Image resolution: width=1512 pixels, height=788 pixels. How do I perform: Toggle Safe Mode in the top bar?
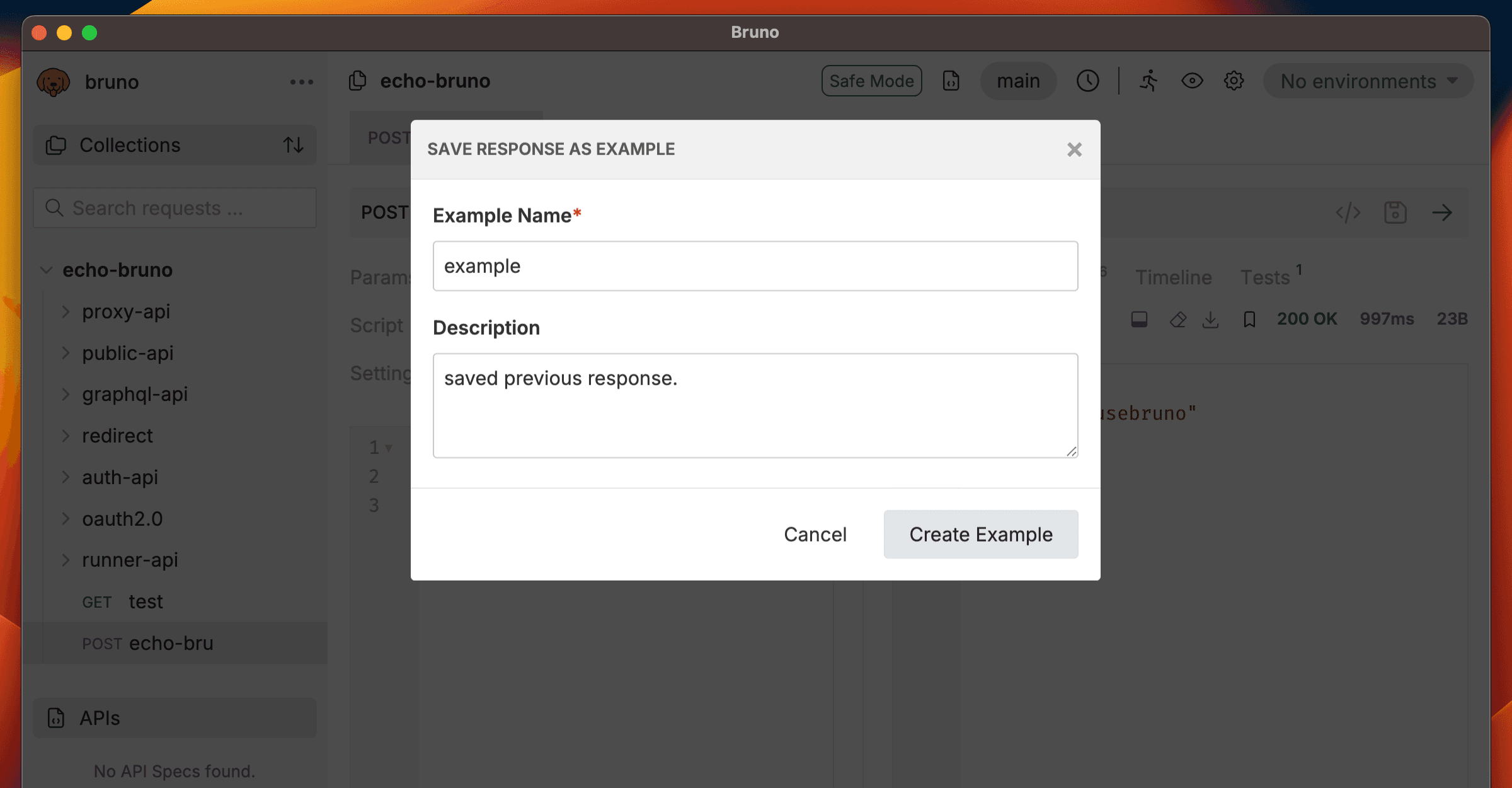871,81
